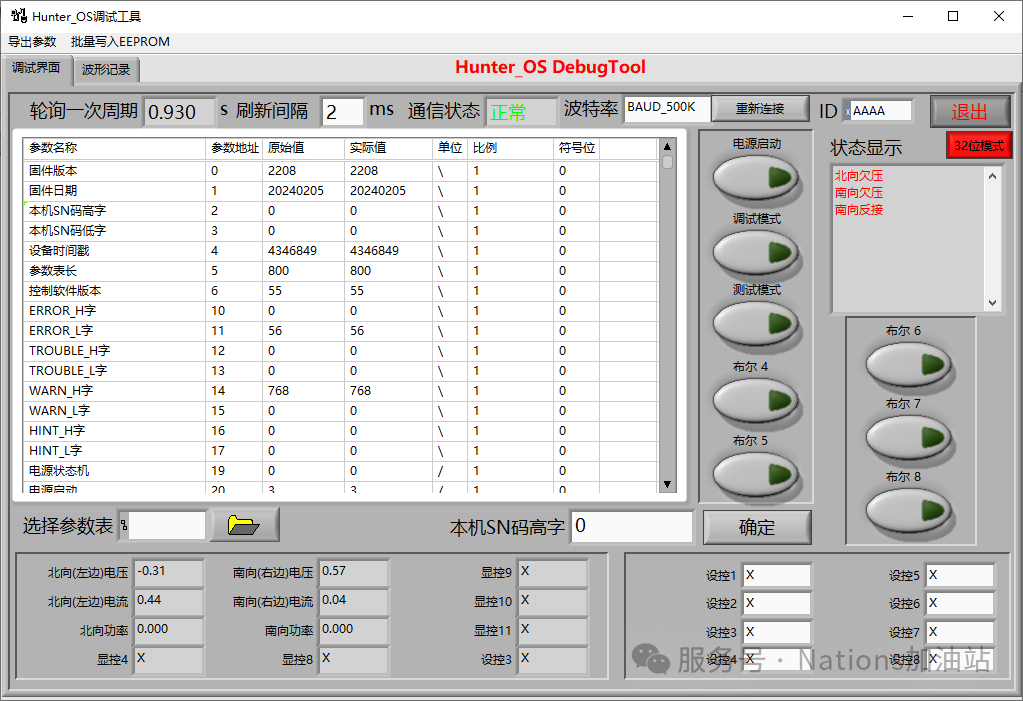Click the 确定 confirm button
Image resolution: width=1023 pixels, height=701 pixels.
(x=757, y=527)
